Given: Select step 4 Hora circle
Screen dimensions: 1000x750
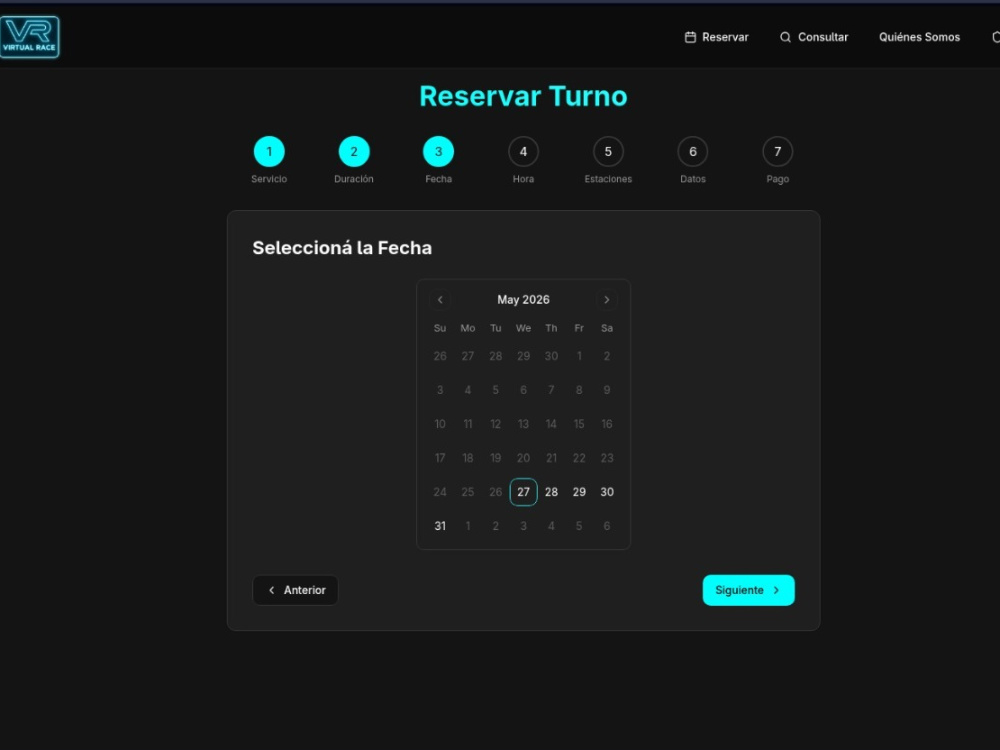Looking at the screenshot, I should pos(524,152).
